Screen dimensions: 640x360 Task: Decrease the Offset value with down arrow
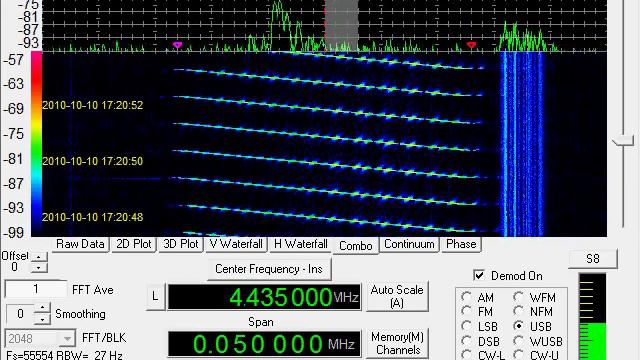point(39,267)
